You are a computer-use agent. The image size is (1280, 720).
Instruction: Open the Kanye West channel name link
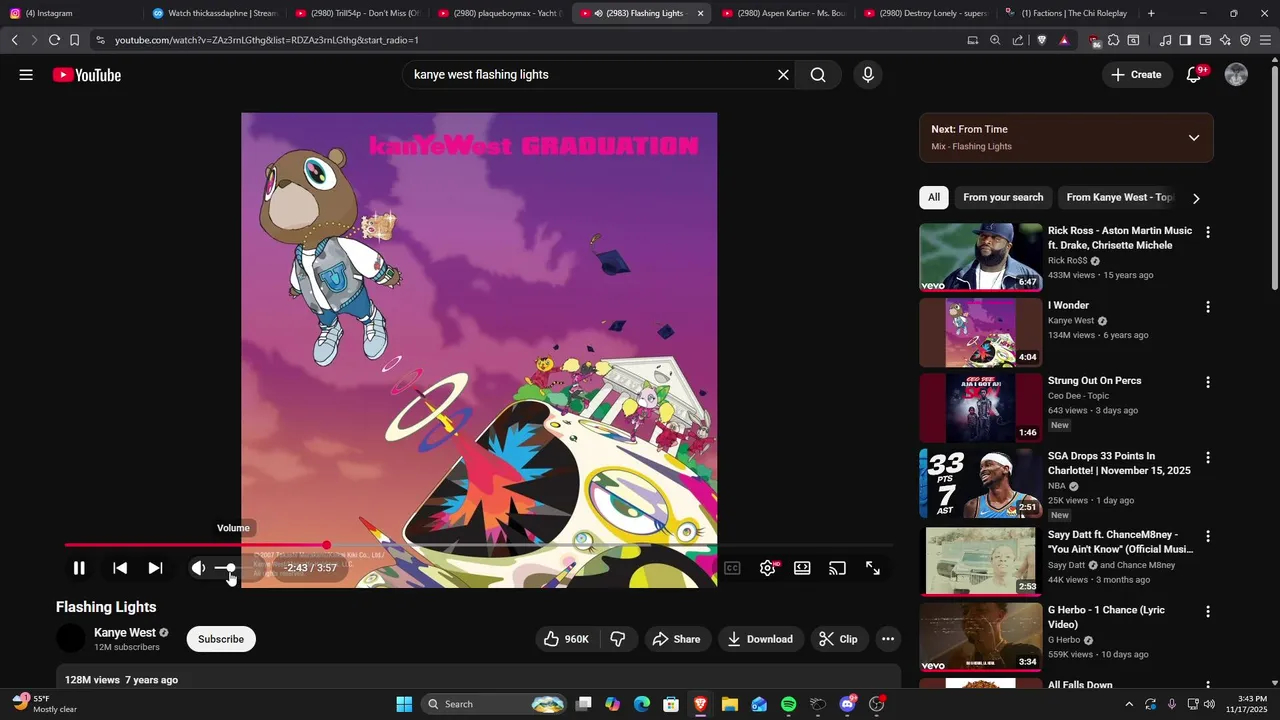125,633
